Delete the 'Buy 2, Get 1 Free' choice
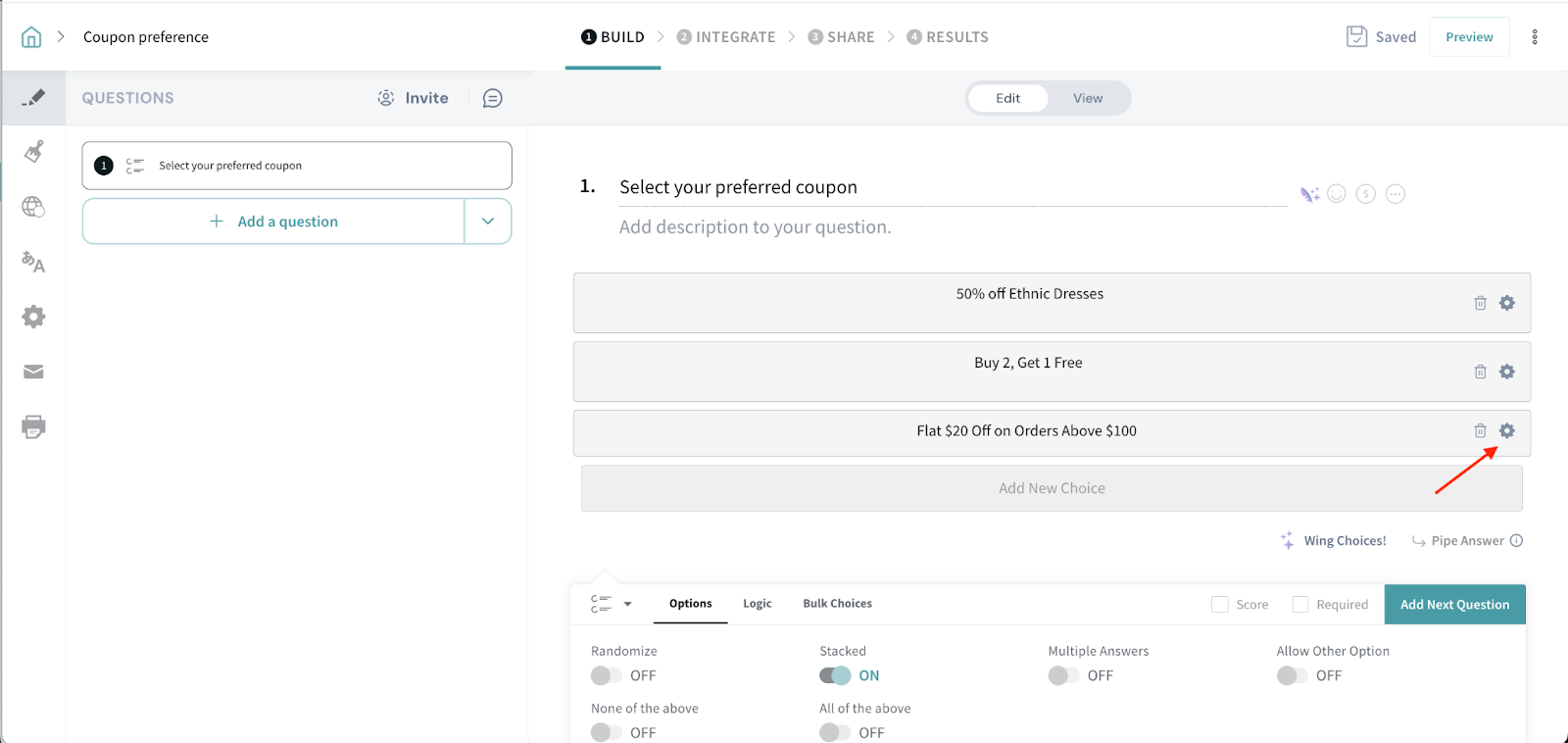Viewport: 1568px width, 743px height. pyautogui.click(x=1480, y=371)
